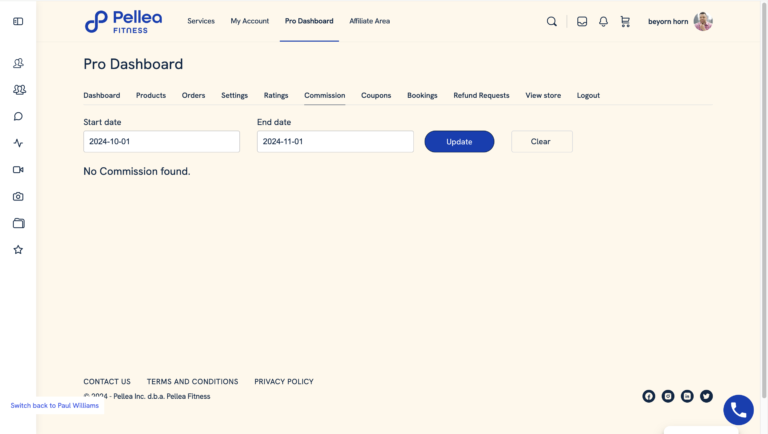Switch to the Coupons tab

pos(376,96)
